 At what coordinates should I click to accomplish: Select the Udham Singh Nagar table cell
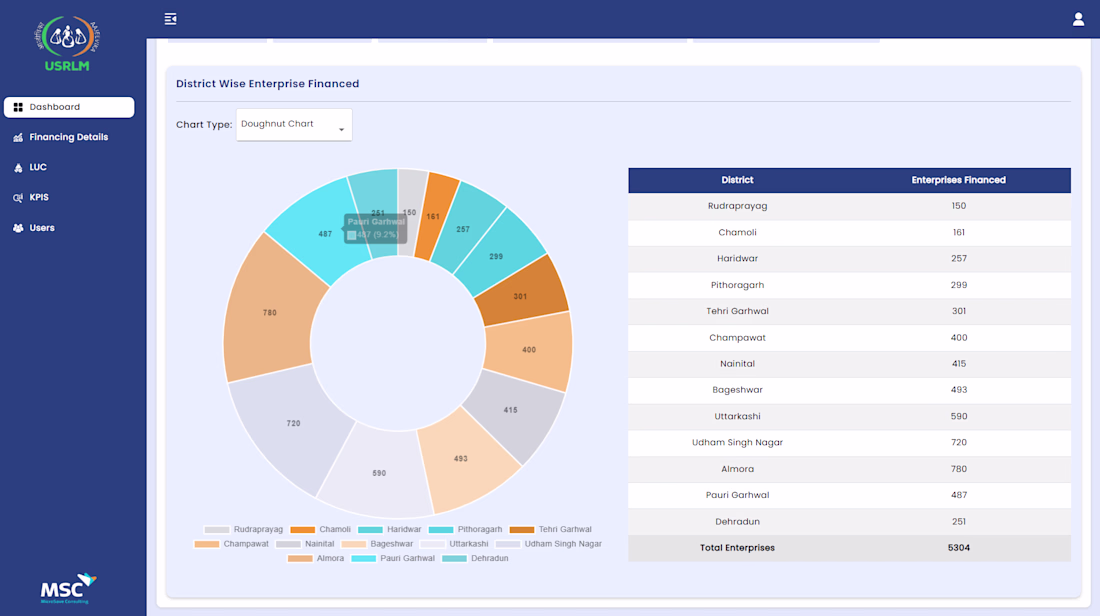coord(737,443)
